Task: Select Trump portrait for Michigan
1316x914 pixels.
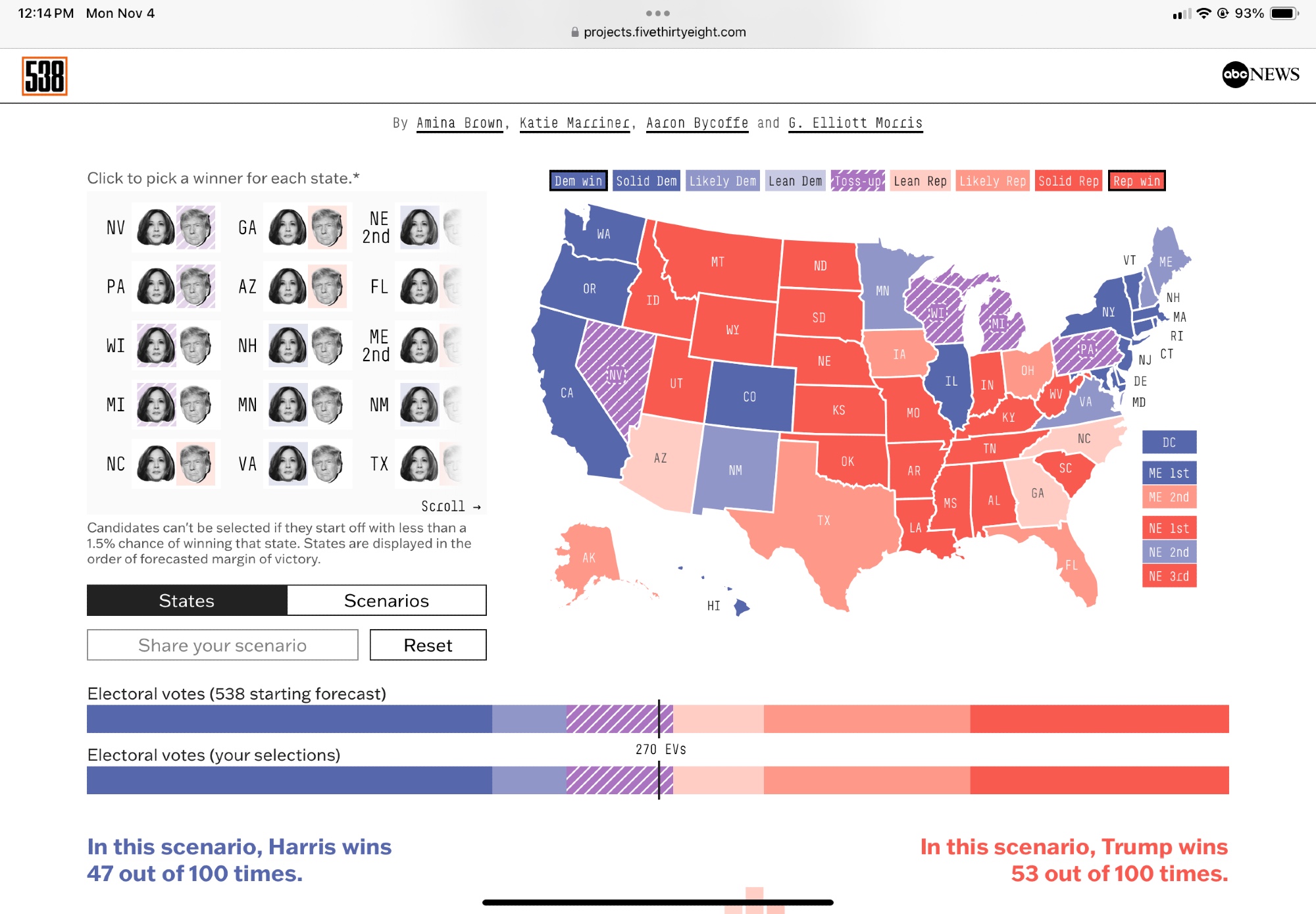Action: click(195, 405)
